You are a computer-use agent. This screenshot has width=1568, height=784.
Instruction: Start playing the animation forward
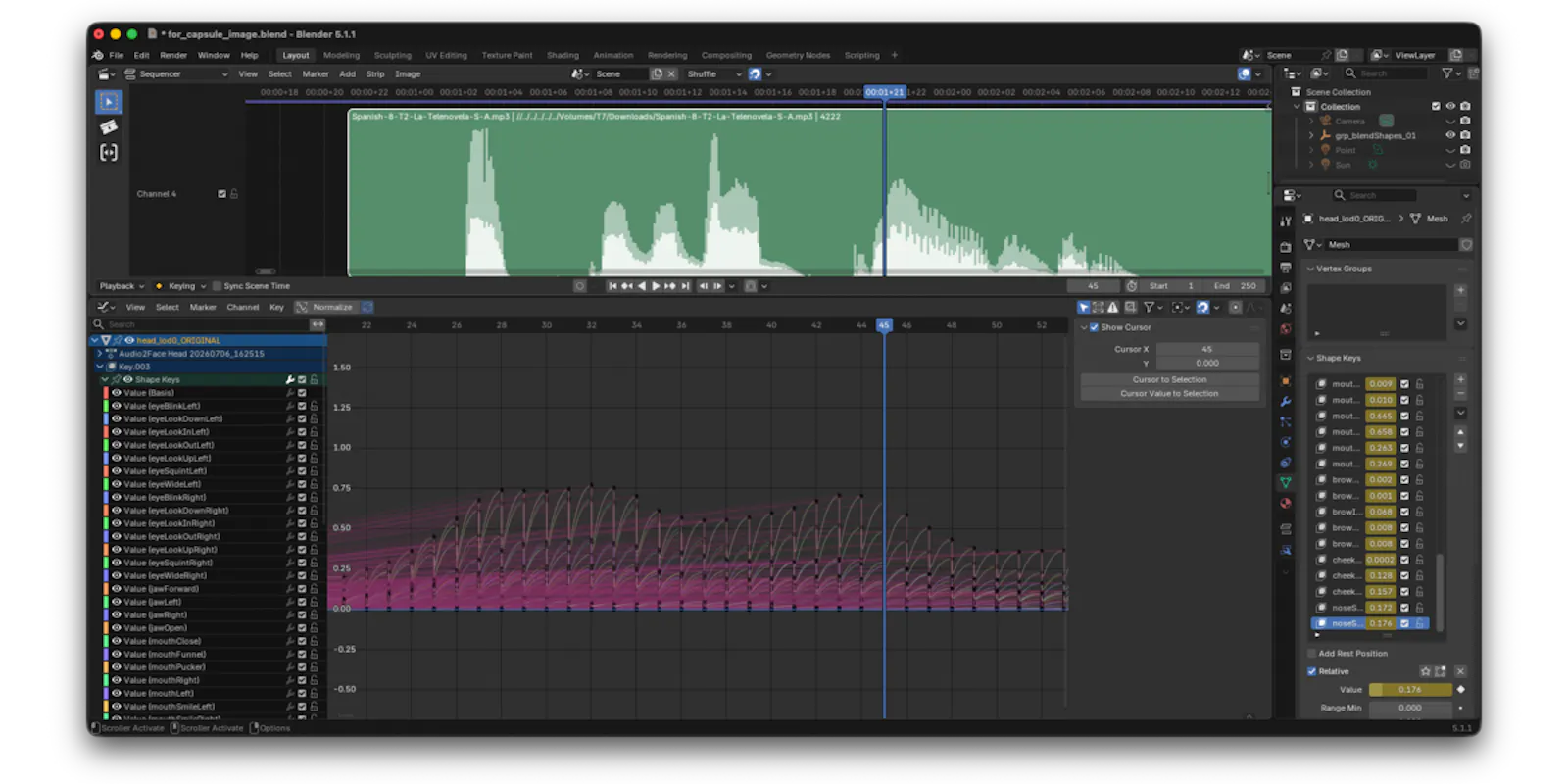[656, 286]
